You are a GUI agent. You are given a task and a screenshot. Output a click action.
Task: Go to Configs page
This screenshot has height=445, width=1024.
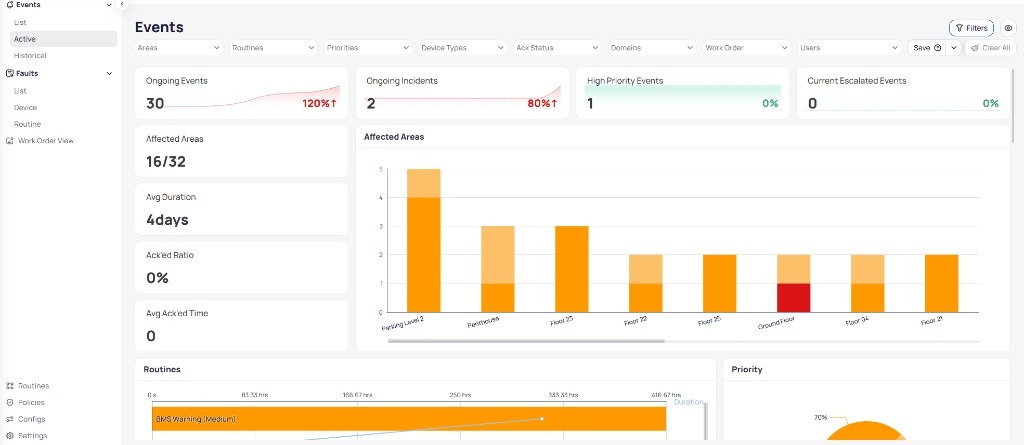31,419
